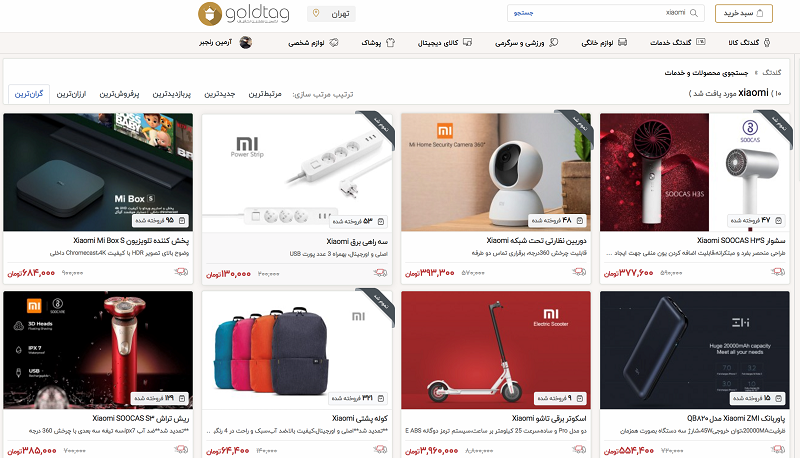The height and width of the screenshot is (458, 800).
Task: Open the لوازم شخصی category menu
Action: (x=313, y=43)
